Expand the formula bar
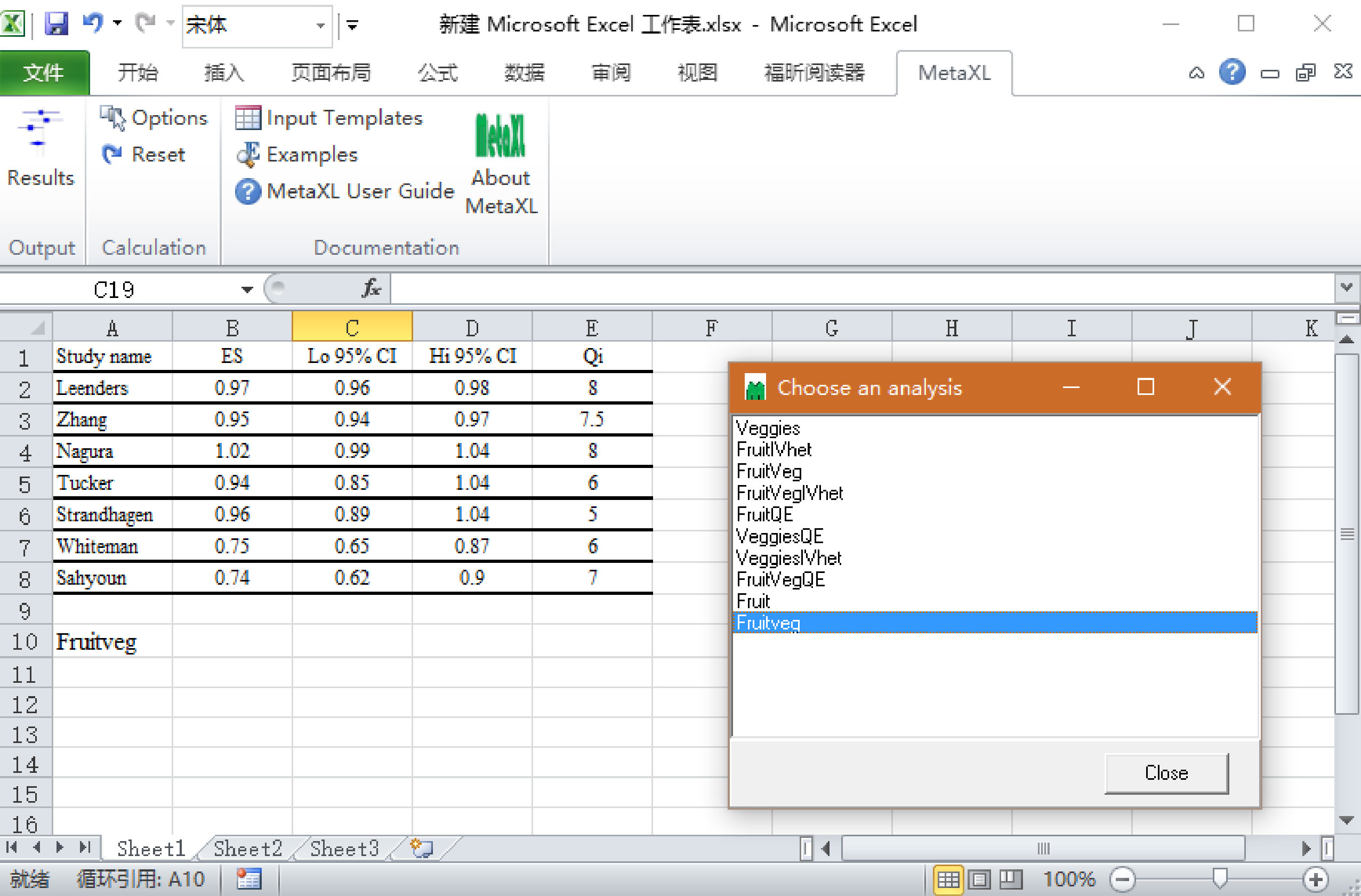 pos(1347,288)
